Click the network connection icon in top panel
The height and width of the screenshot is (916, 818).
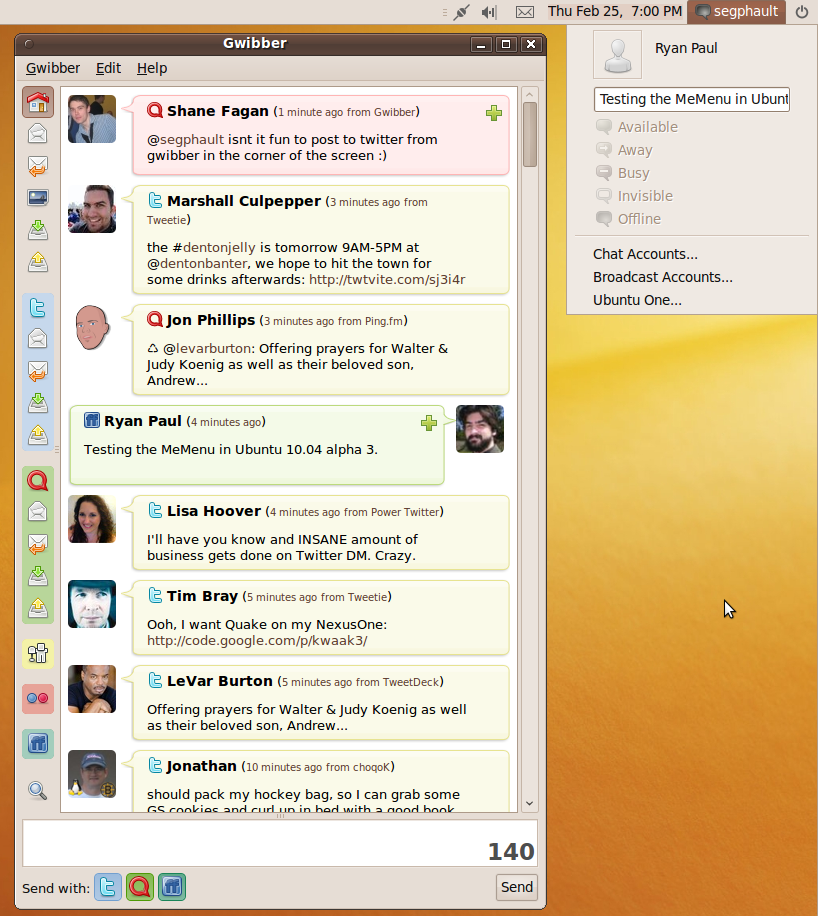[x=461, y=12]
